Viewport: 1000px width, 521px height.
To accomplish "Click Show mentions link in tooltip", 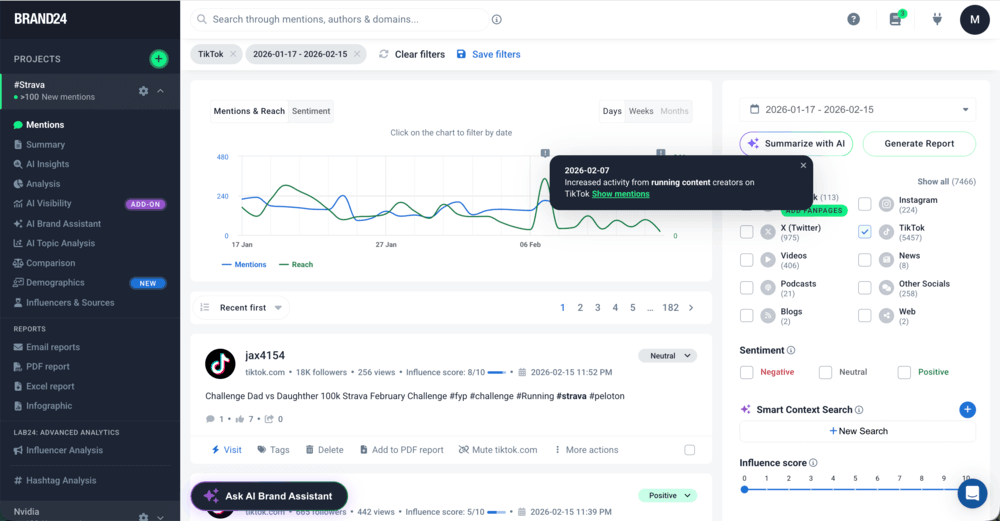I will pos(620,194).
